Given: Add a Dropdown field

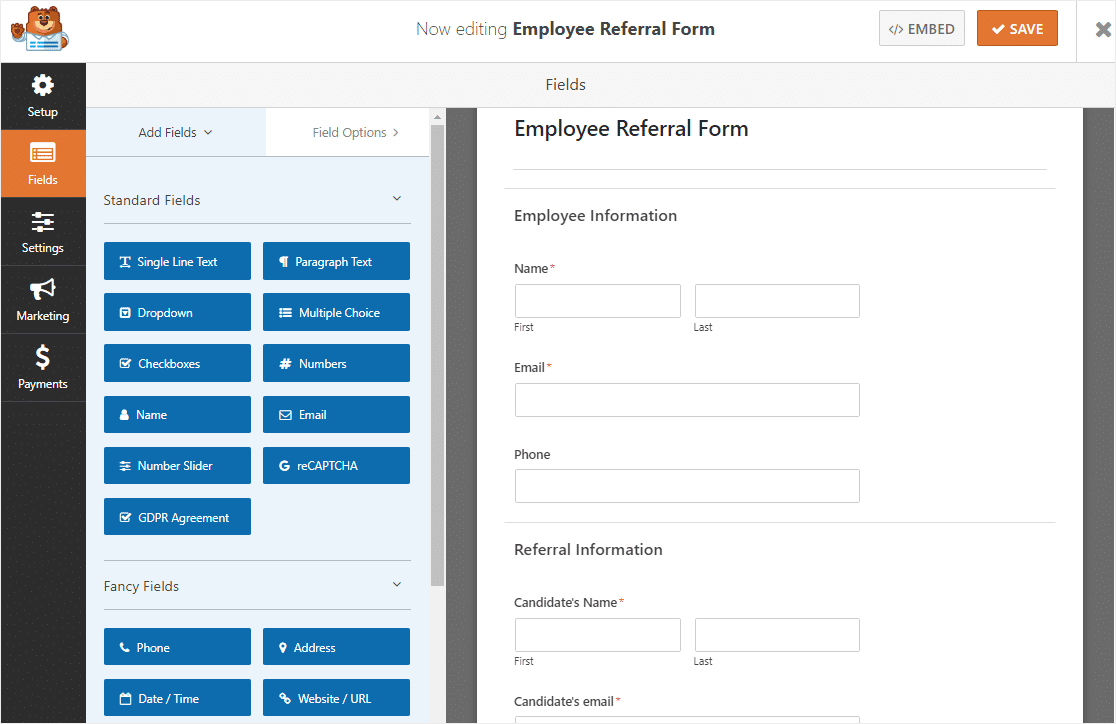Looking at the screenshot, I should click(177, 312).
